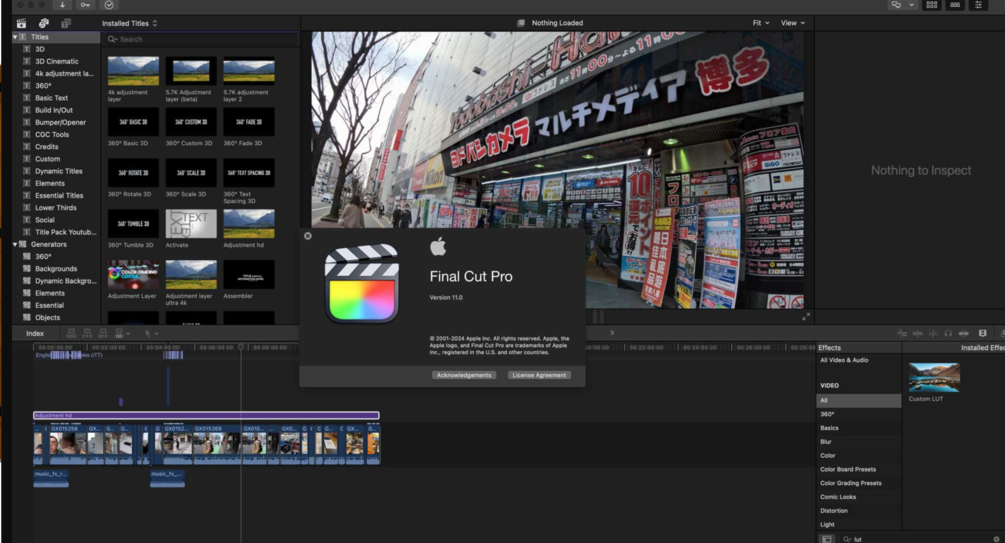Toggle the audio skimming icon
1005x543 pixels.
933,333
